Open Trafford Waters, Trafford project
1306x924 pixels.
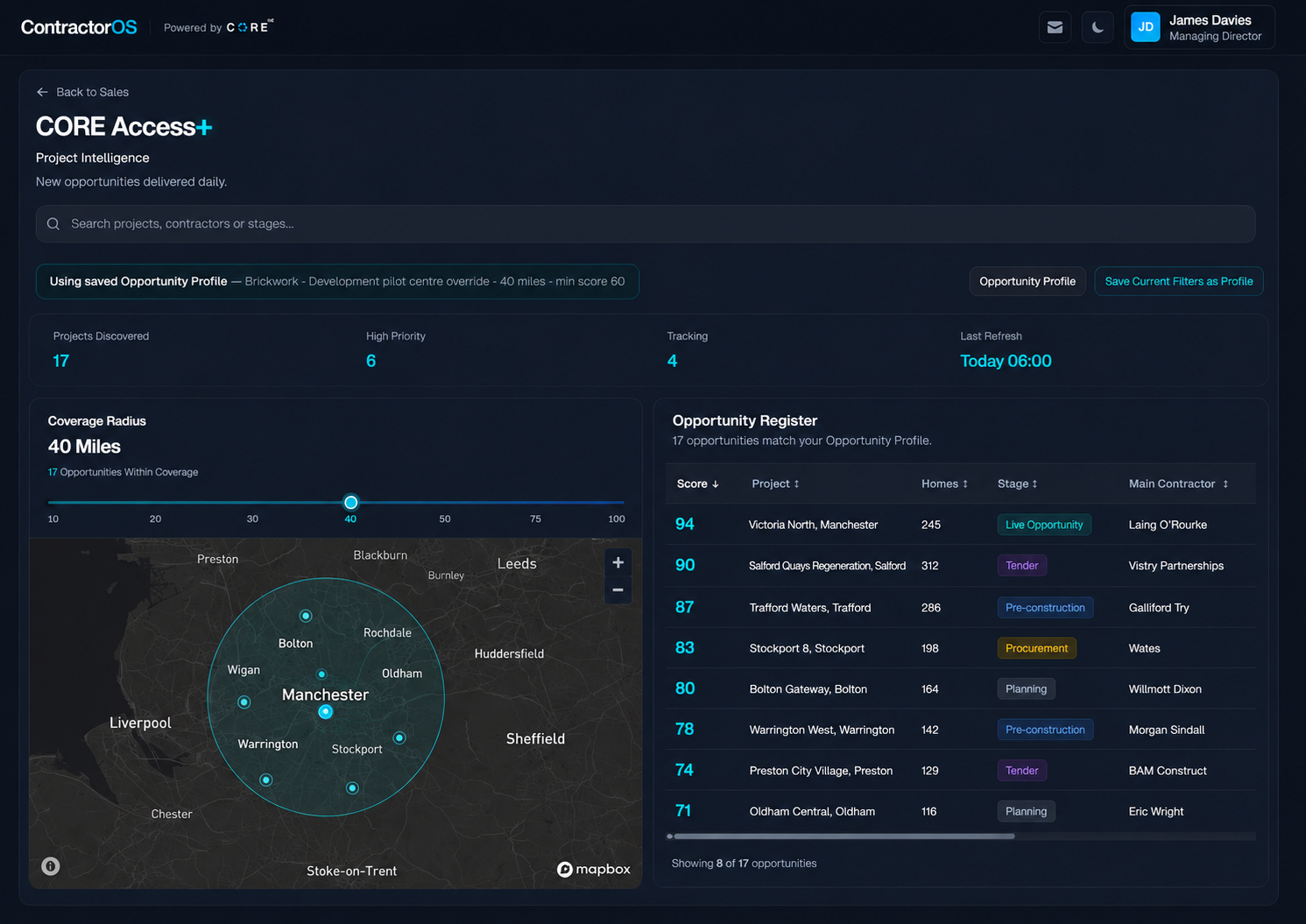tap(810, 608)
